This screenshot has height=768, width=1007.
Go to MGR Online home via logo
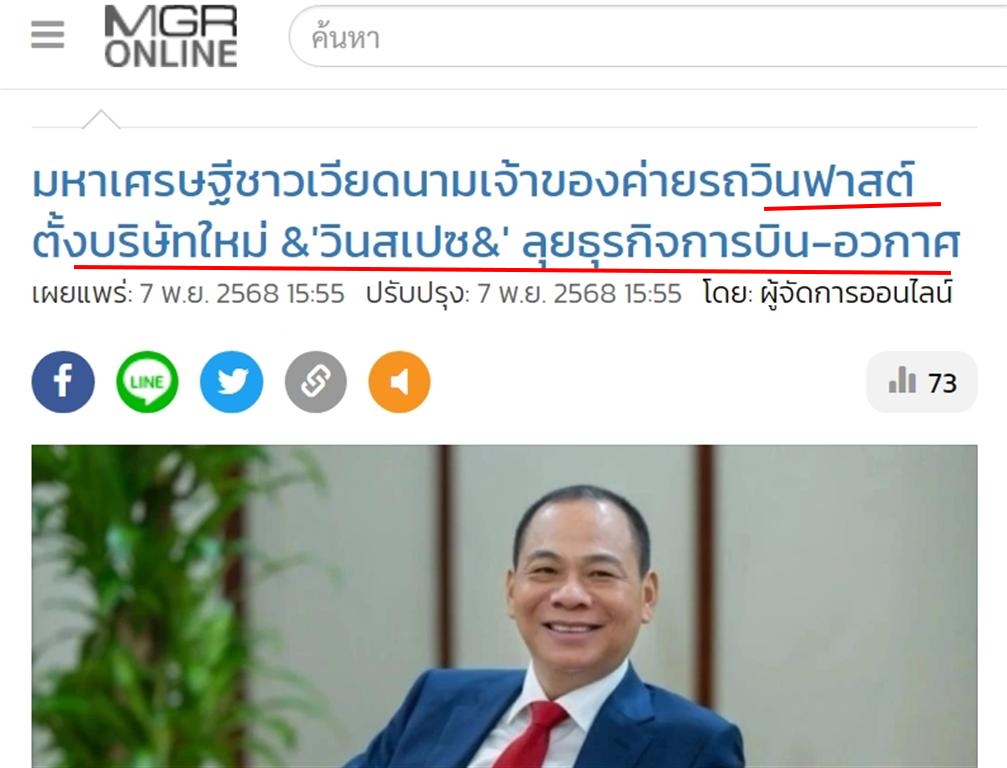171,37
